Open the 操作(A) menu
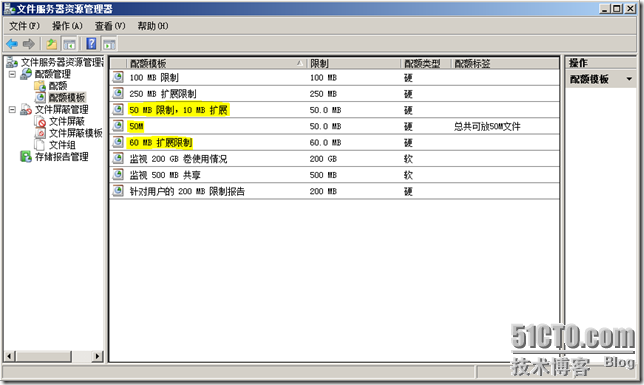The image size is (644, 385). (67, 26)
